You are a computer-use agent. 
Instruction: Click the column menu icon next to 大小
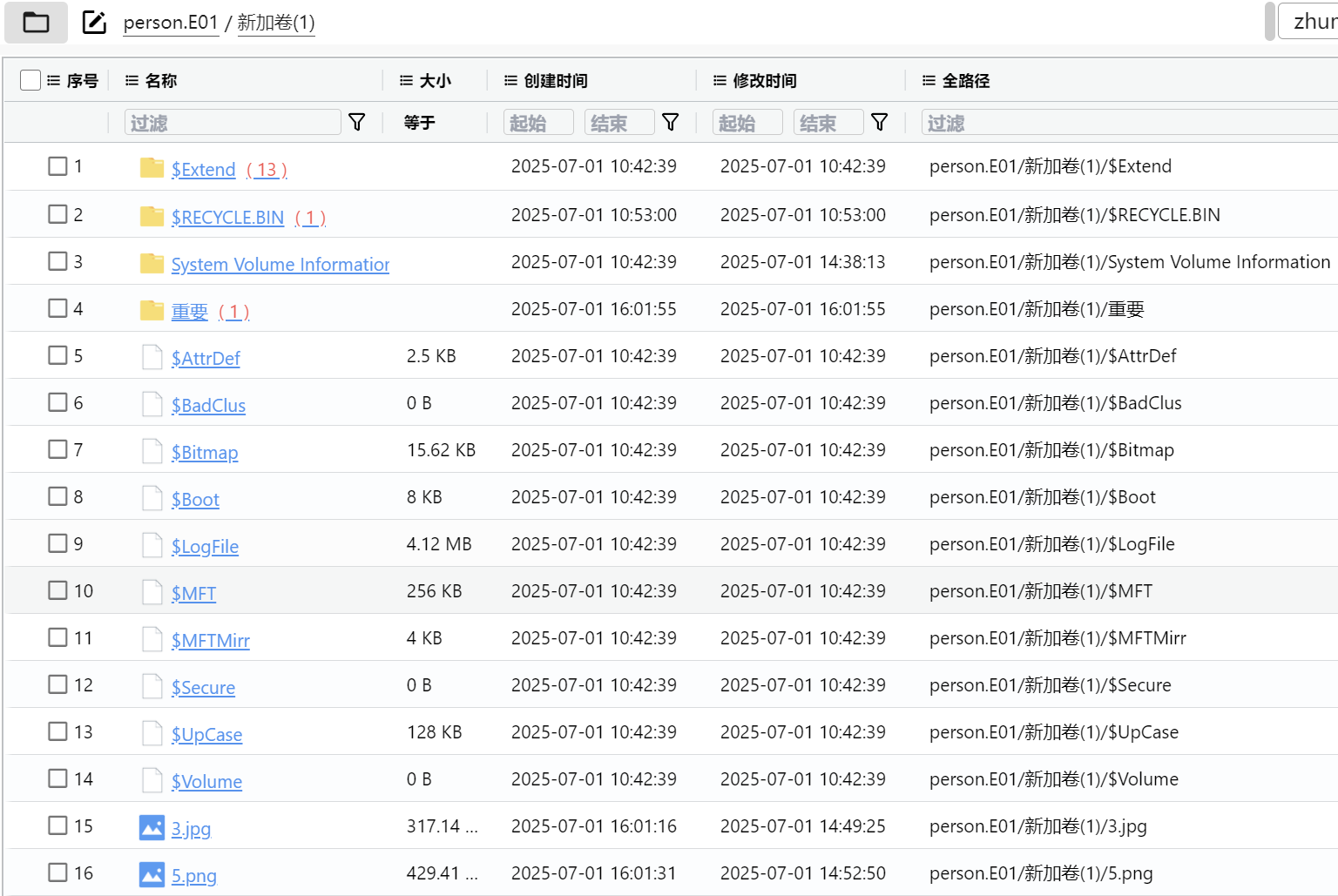click(406, 80)
